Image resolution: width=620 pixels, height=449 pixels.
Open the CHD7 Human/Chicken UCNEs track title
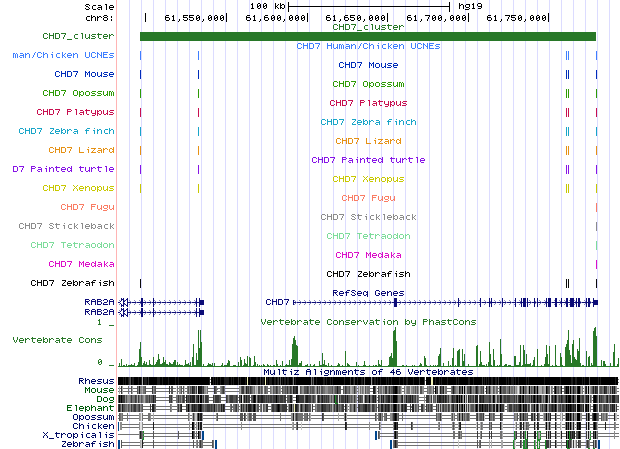coord(368,46)
